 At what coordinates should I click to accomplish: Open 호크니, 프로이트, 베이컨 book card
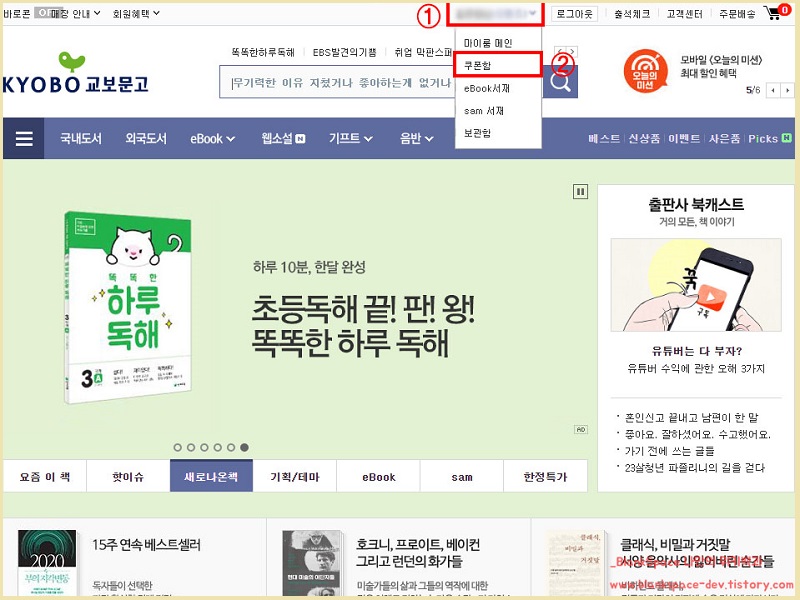418,553
